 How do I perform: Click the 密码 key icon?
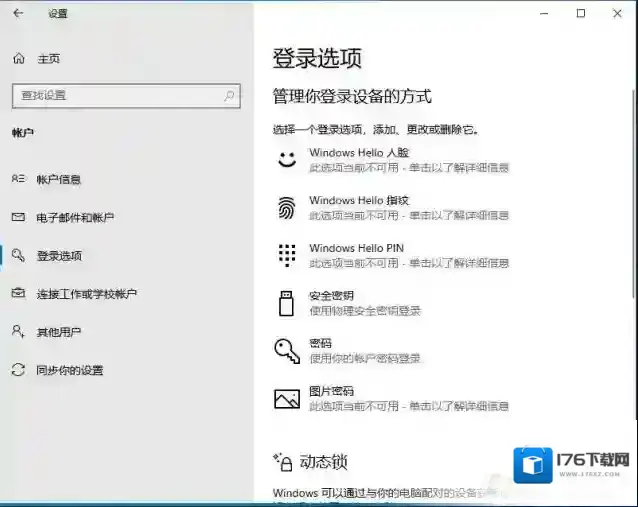pos(287,351)
